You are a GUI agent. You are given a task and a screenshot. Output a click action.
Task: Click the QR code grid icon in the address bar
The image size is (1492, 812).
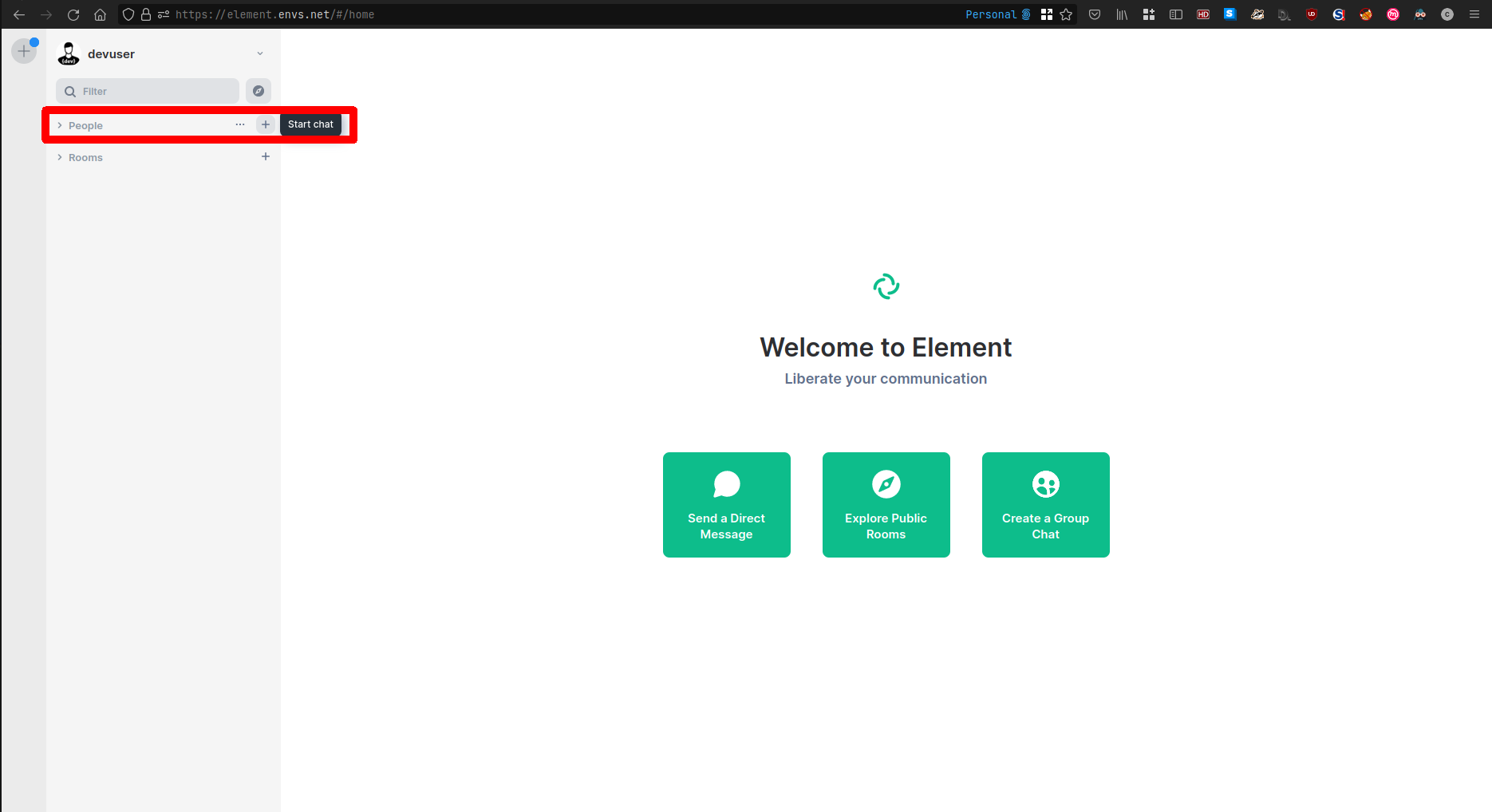click(1047, 14)
